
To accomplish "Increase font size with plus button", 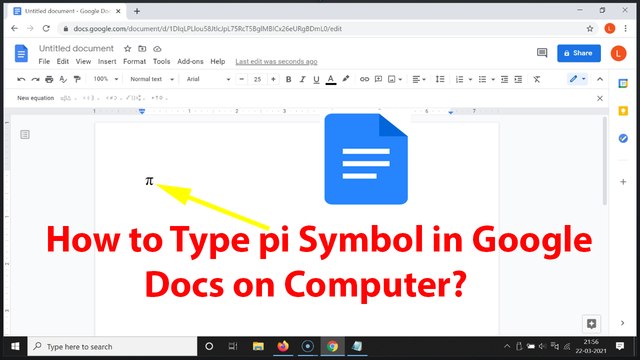I will 273,79.
